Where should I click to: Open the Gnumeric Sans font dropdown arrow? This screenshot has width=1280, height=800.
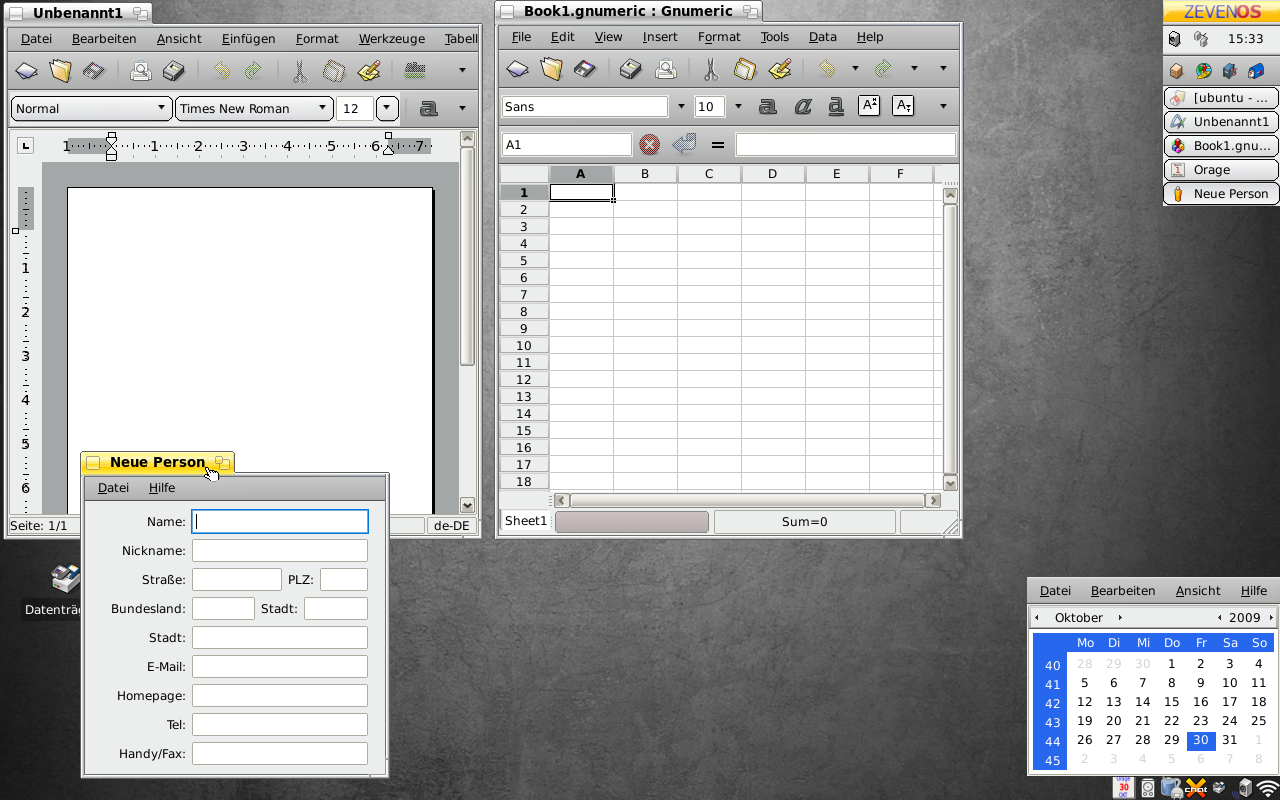pos(681,107)
